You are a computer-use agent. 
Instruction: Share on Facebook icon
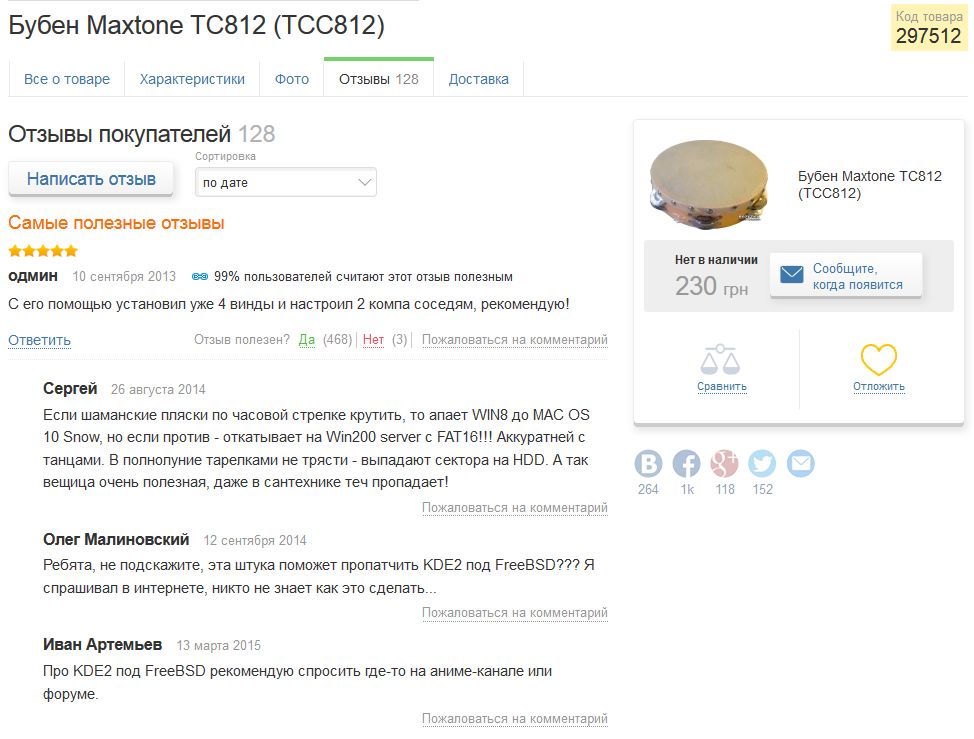(686, 463)
